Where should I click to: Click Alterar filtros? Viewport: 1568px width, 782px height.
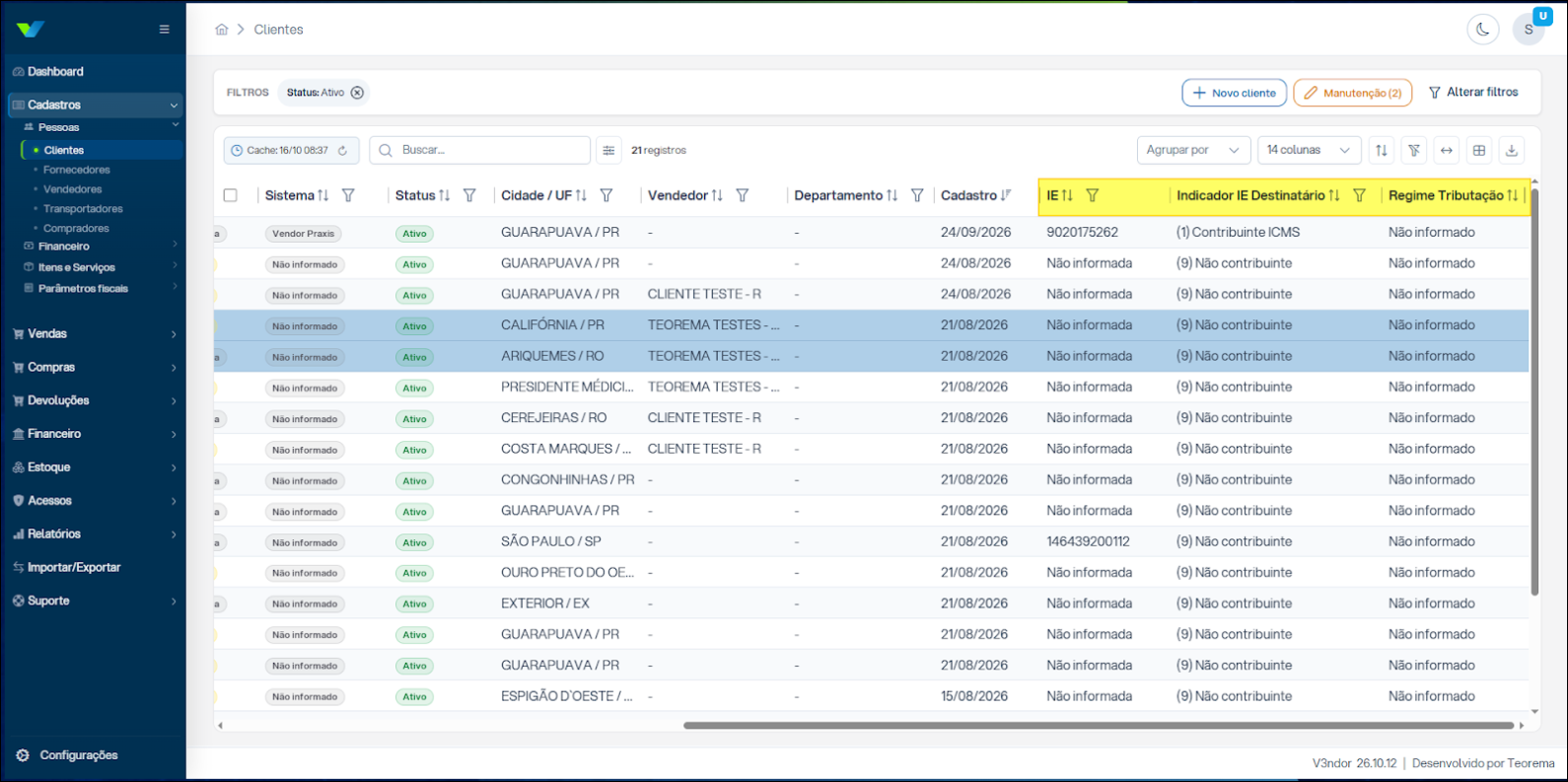(1473, 93)
